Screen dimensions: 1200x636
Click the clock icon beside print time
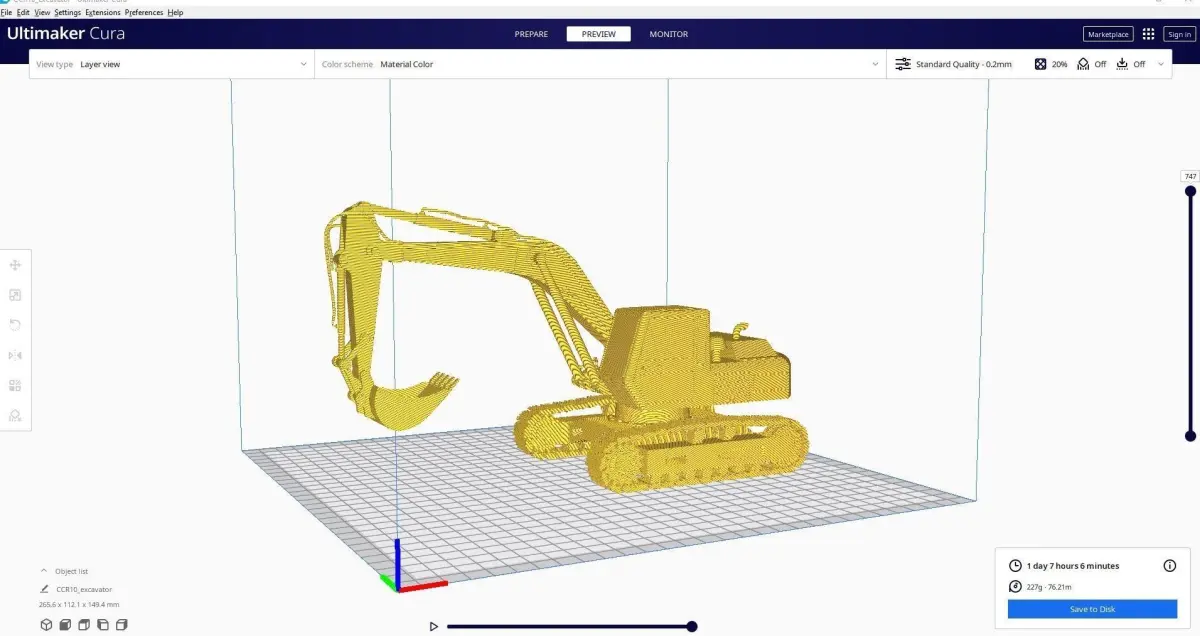click(1016, 566)
